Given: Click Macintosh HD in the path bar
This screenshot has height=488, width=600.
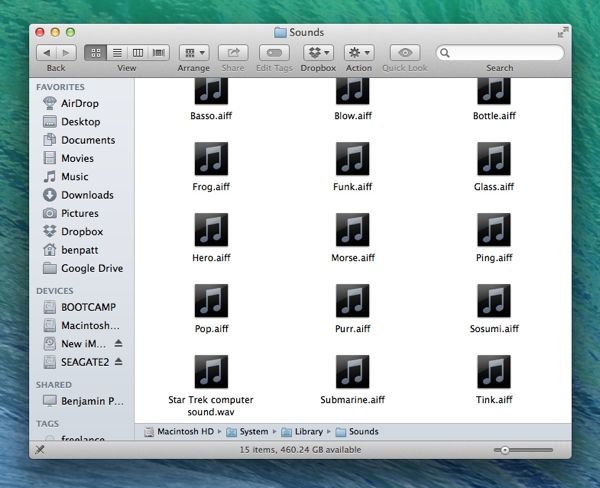Looking at the screenshot, I should pyautogui.click(x=179, y=432).
